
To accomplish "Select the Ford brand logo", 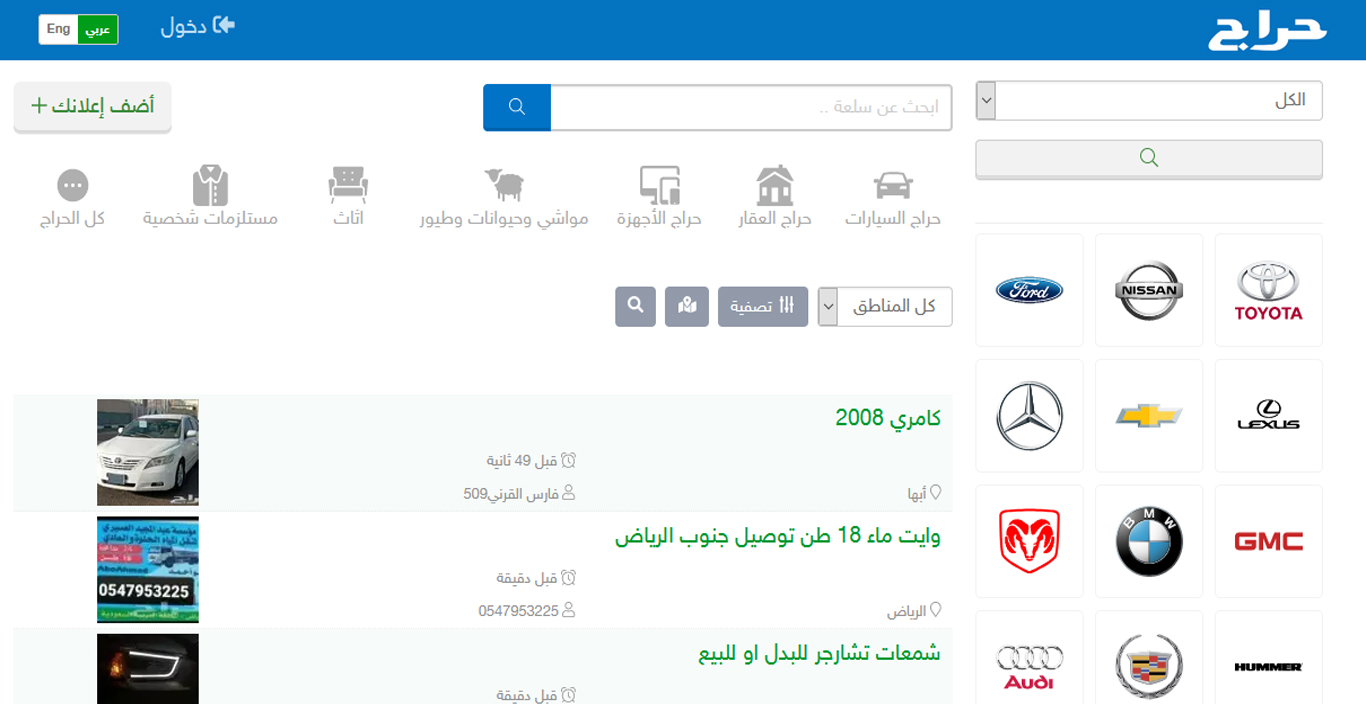I will (x=1029, y=290).
